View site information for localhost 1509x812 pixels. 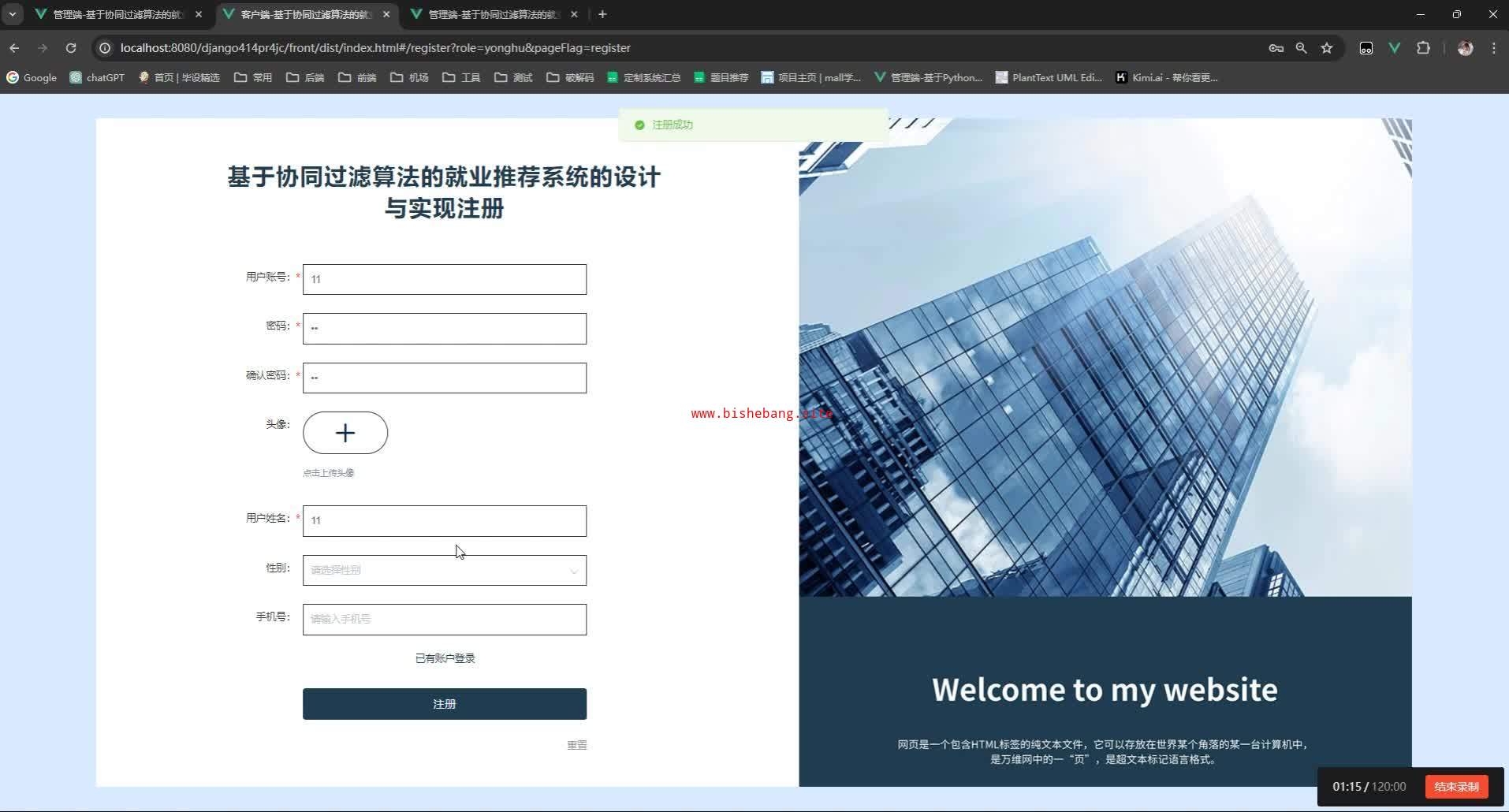104,48
